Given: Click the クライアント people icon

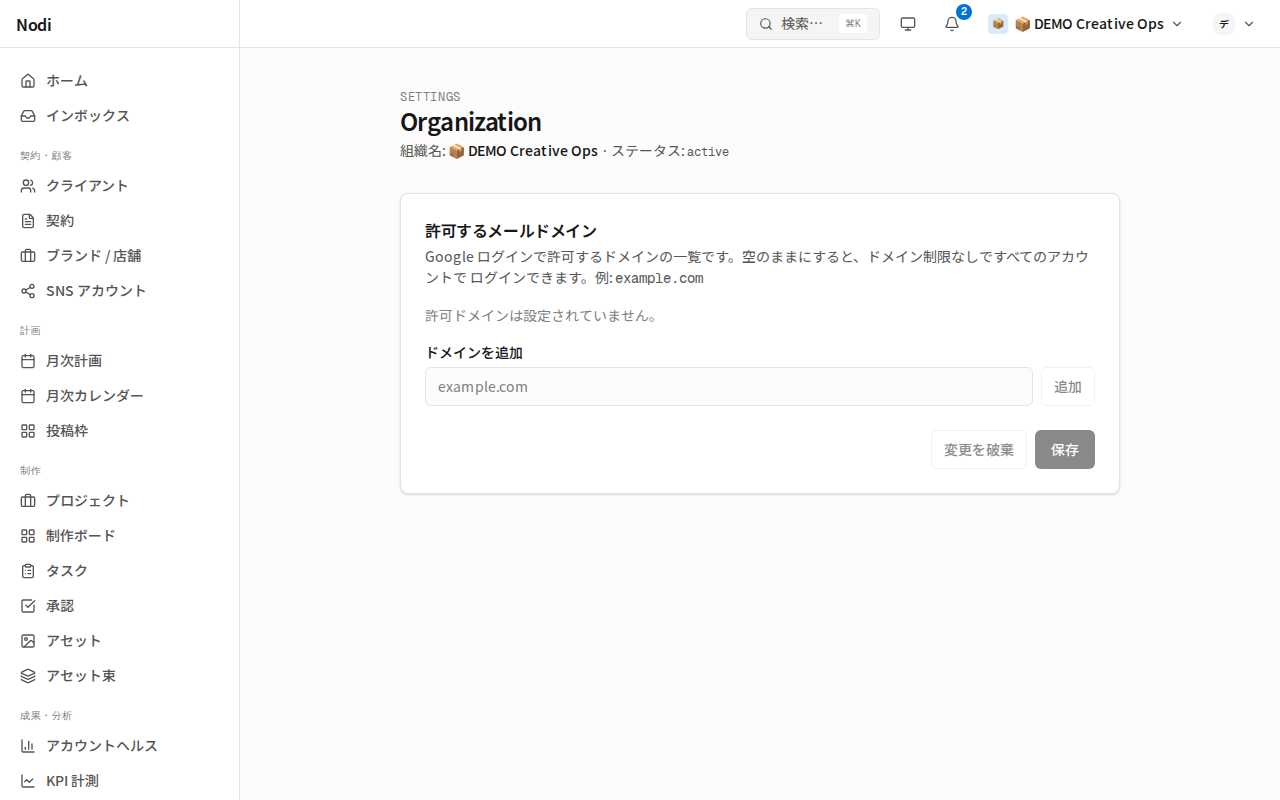Looking at the screenshot, I should coord(28,186).
